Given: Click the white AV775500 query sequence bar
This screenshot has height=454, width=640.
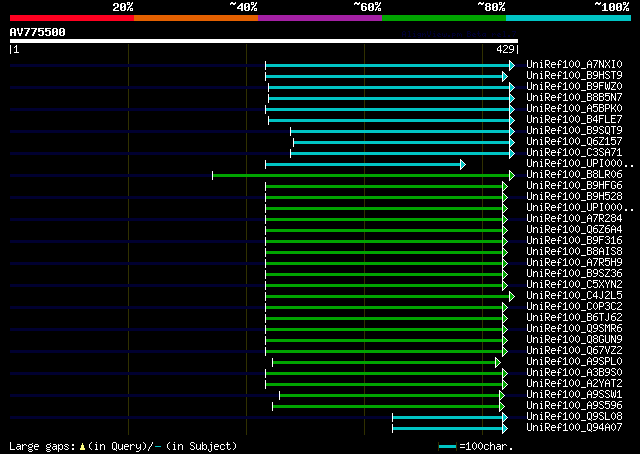Looking at the screenshot, I should pos(264,41).
